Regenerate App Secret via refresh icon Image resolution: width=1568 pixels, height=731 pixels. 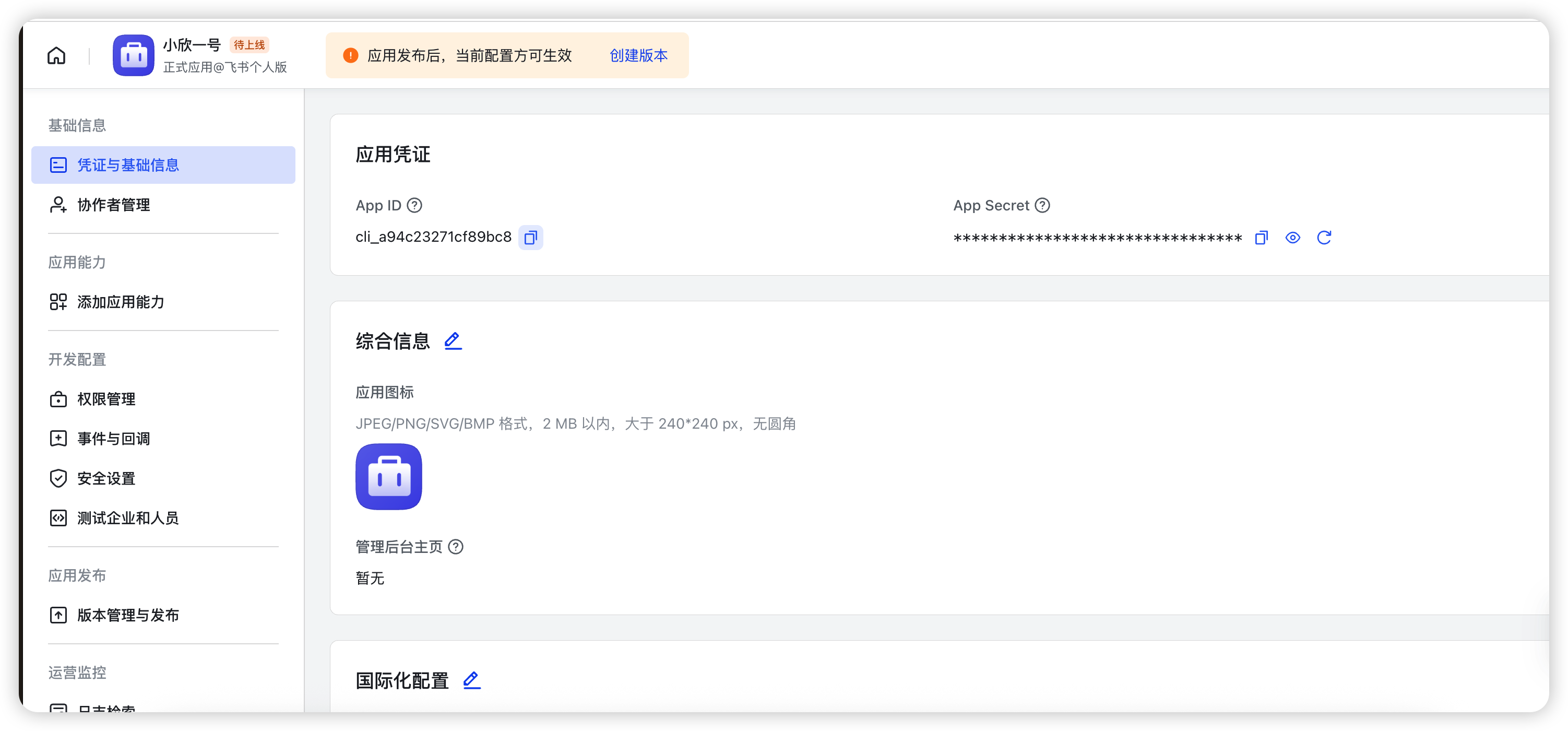[1324, 238]
